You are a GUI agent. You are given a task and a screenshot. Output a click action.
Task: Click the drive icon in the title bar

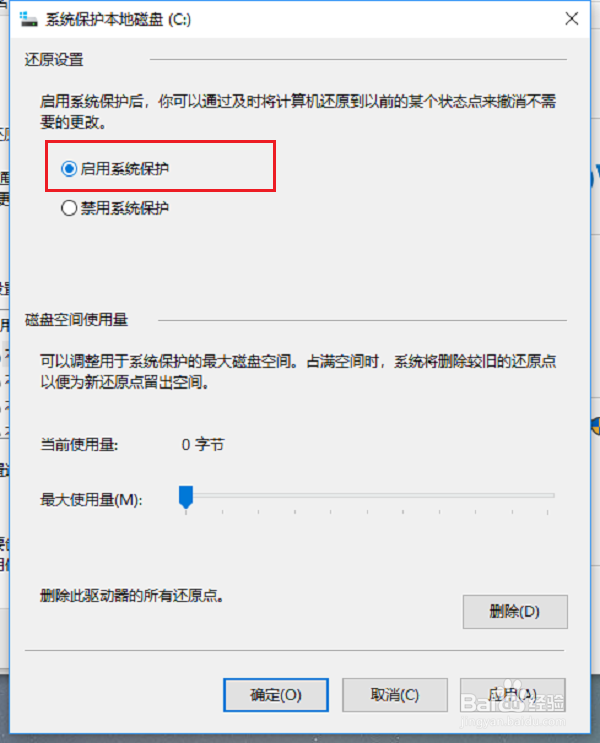(x=28, y=19)
